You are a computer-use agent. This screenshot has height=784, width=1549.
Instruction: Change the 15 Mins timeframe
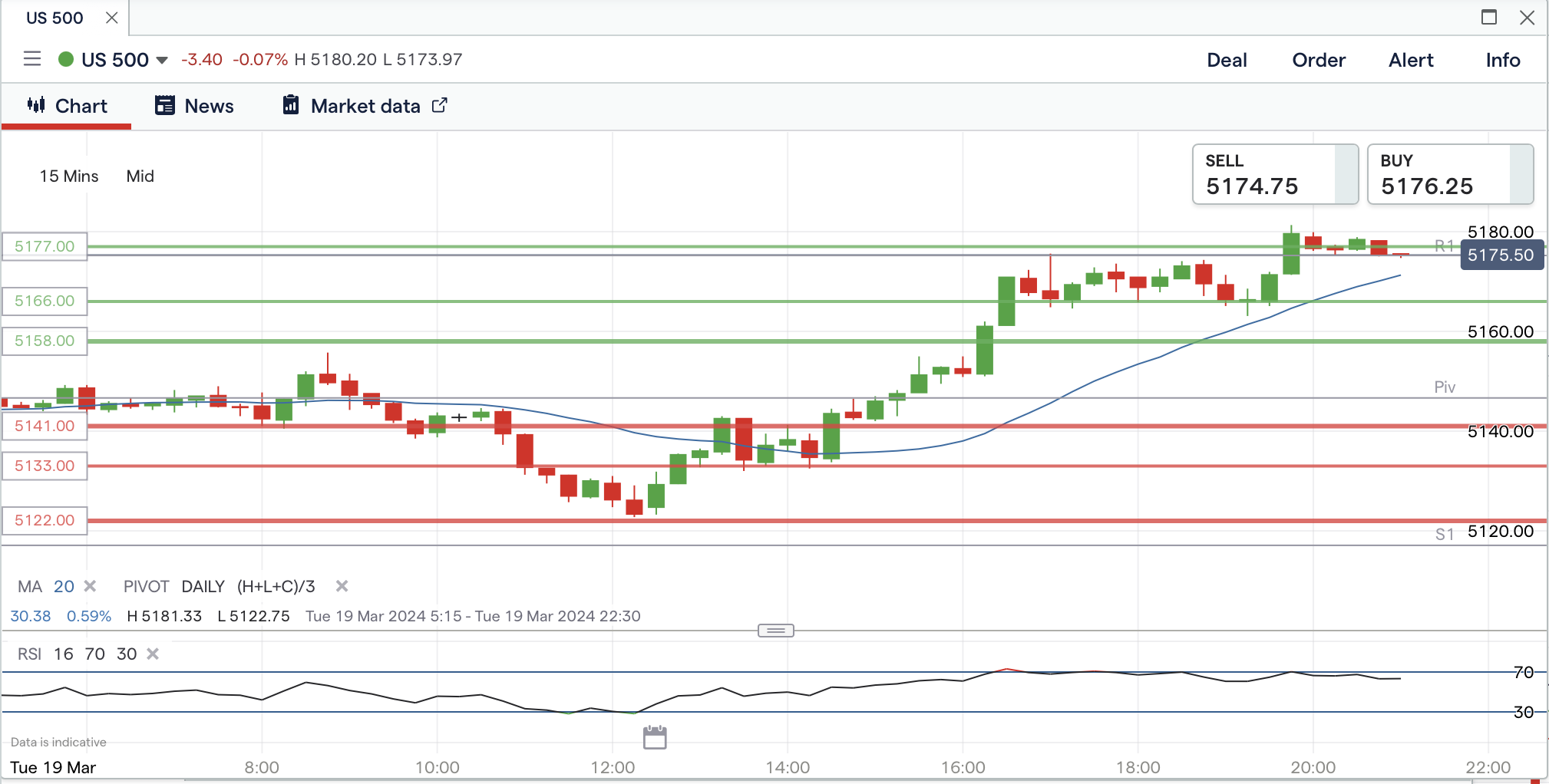[69, 176]
